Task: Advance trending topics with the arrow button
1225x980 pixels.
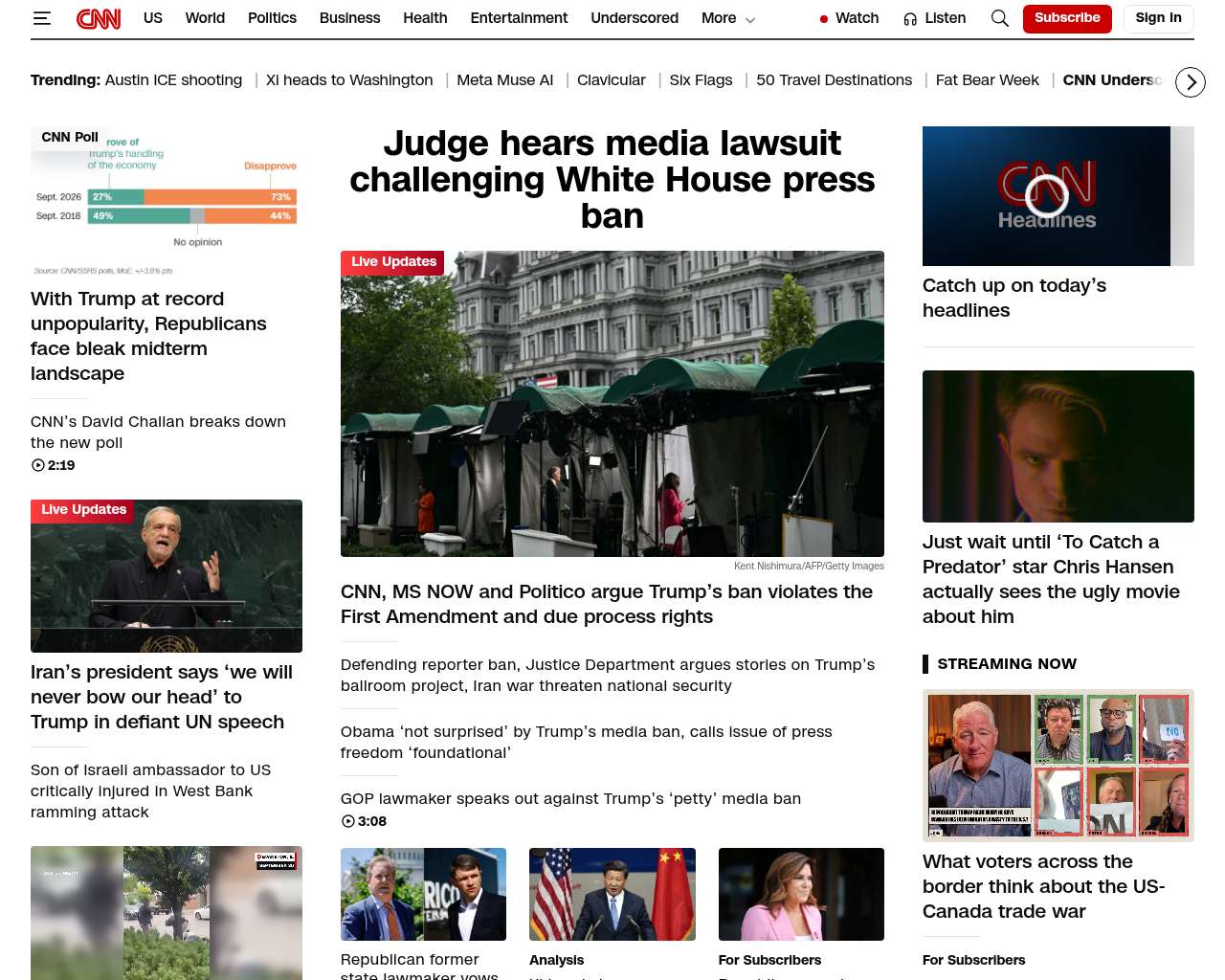Action: [x=1191, y=83]
